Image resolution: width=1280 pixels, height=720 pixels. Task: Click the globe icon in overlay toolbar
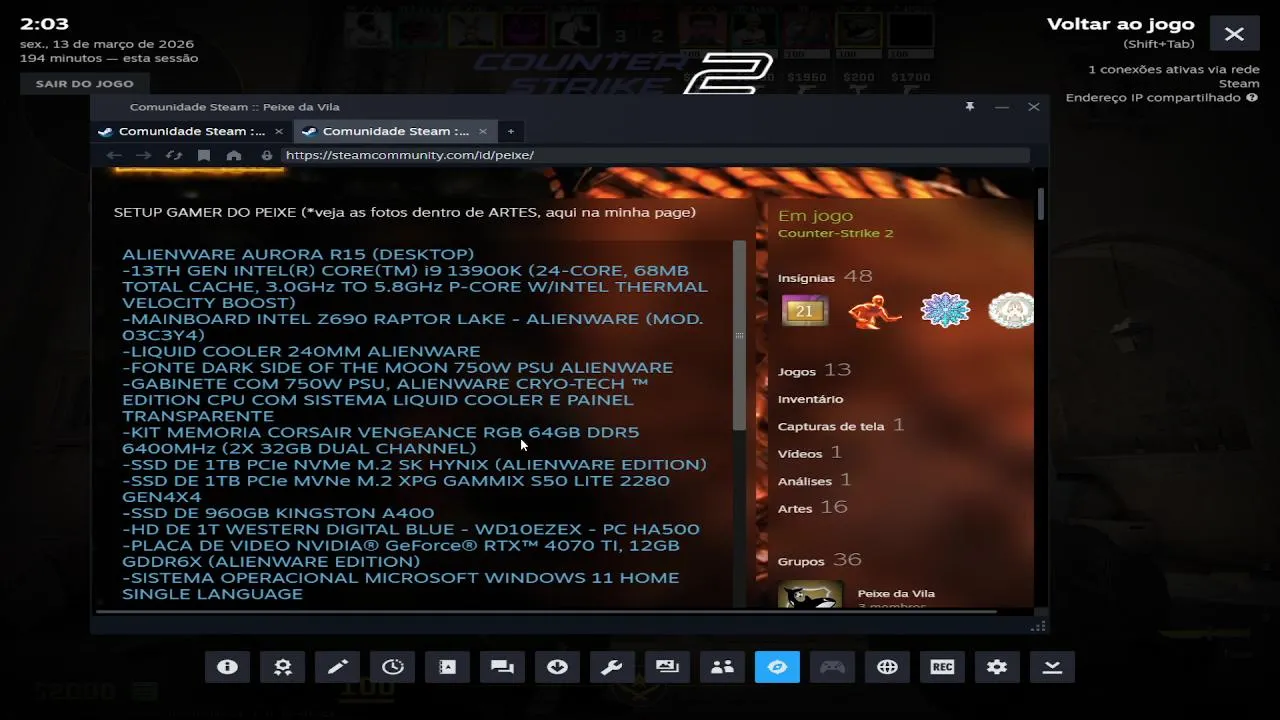[887, 667]
